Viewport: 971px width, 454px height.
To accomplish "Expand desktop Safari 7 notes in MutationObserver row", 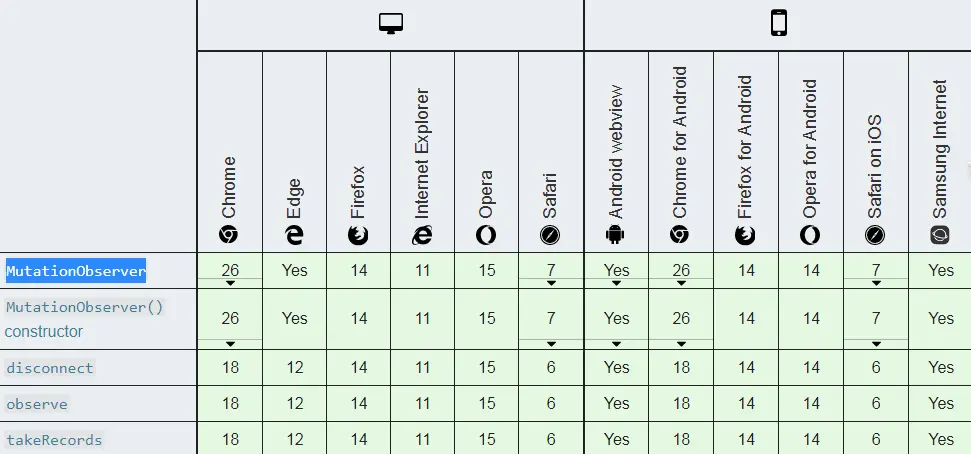I will click(551, 283).
